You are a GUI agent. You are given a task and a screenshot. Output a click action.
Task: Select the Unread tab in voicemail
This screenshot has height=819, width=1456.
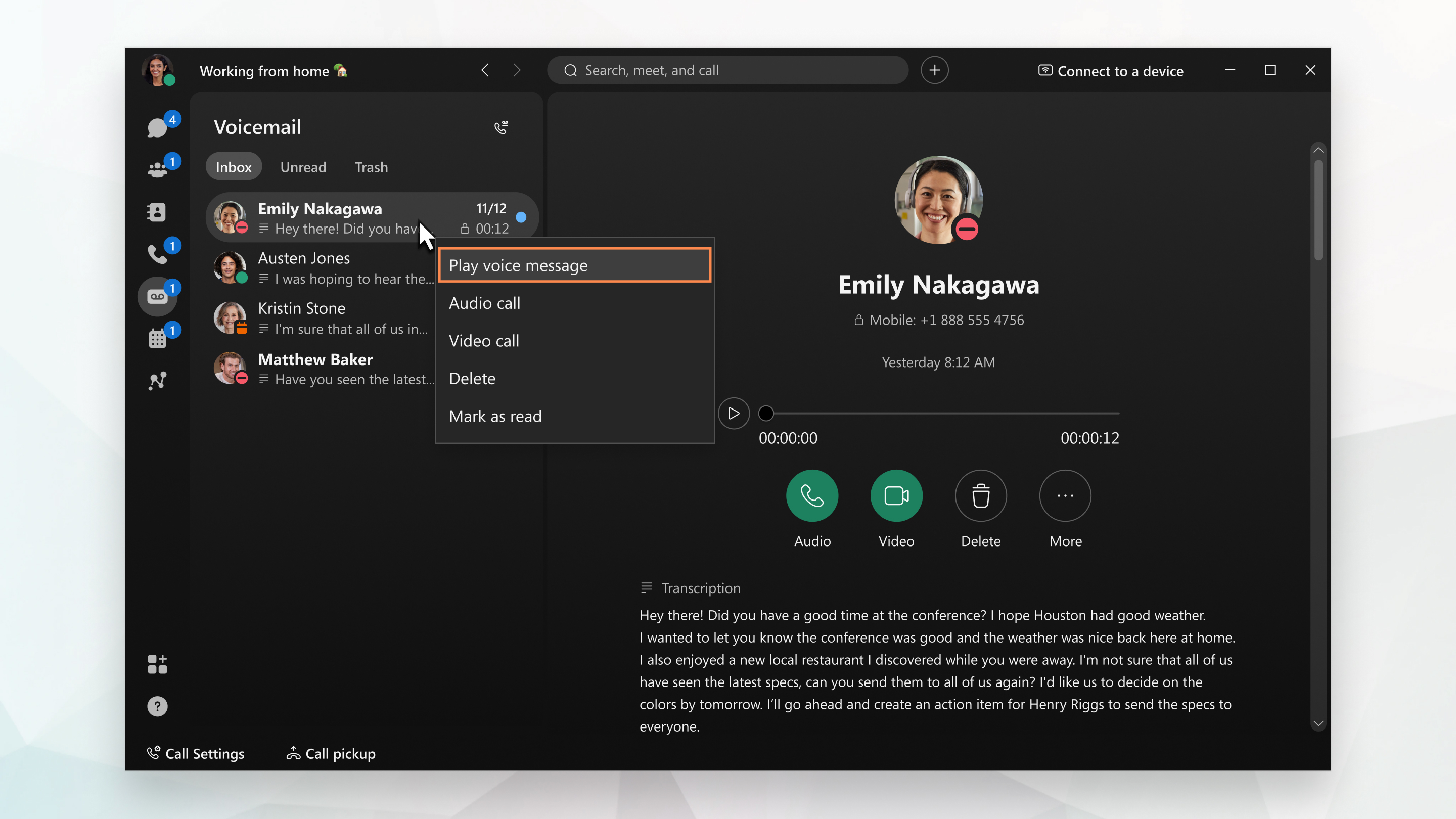click(303, 166)
